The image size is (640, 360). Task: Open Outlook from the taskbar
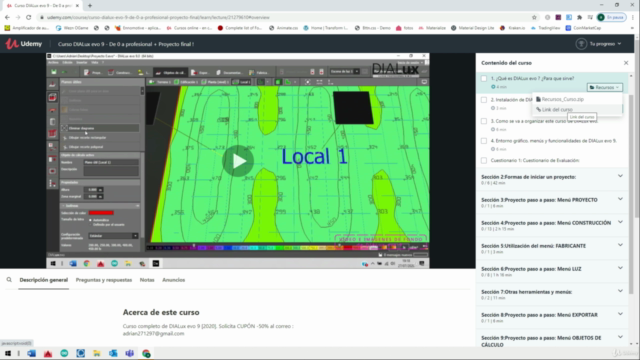pyautogui.click(x=113, y=353)
